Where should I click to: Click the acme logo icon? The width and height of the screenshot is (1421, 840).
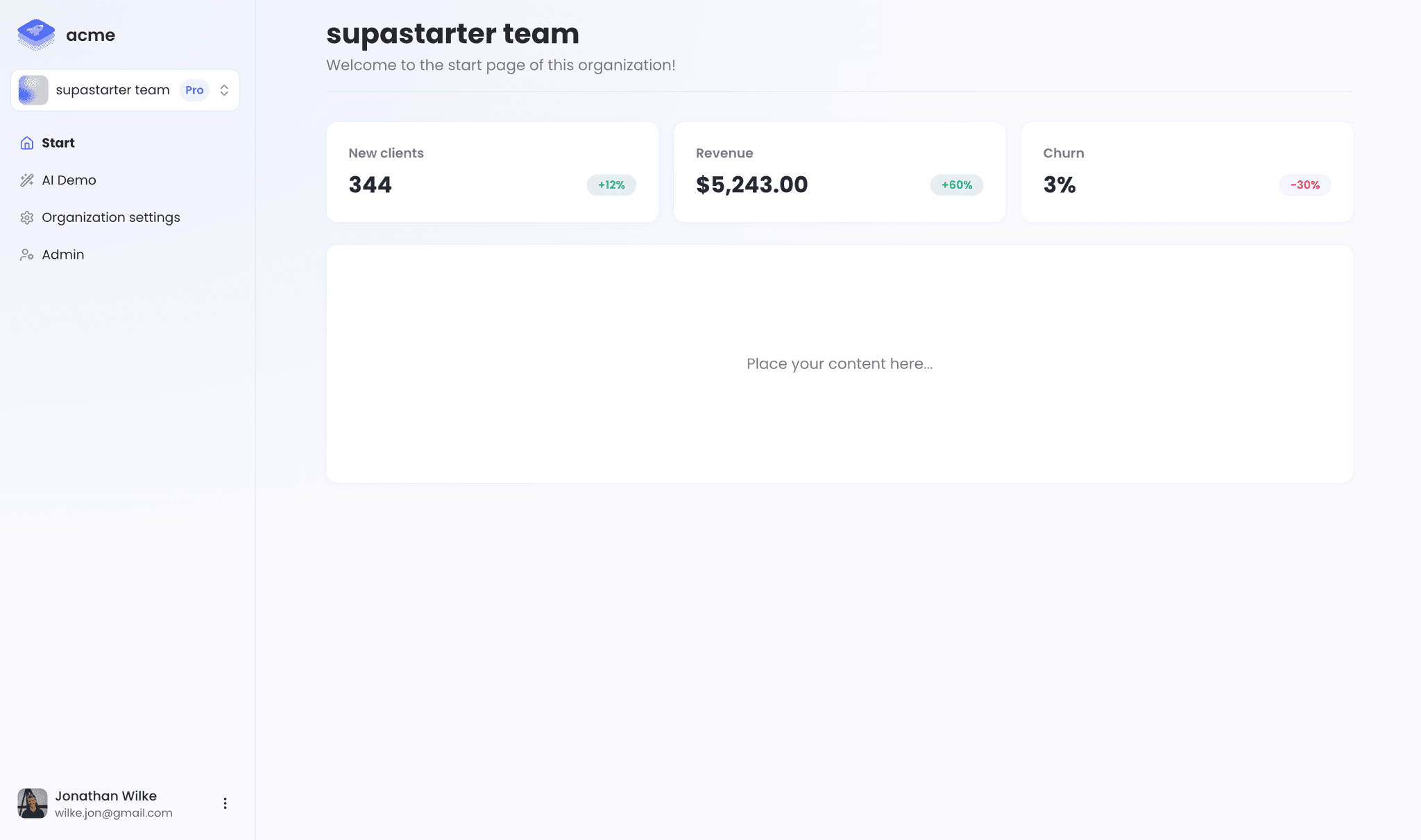[35, 33]
